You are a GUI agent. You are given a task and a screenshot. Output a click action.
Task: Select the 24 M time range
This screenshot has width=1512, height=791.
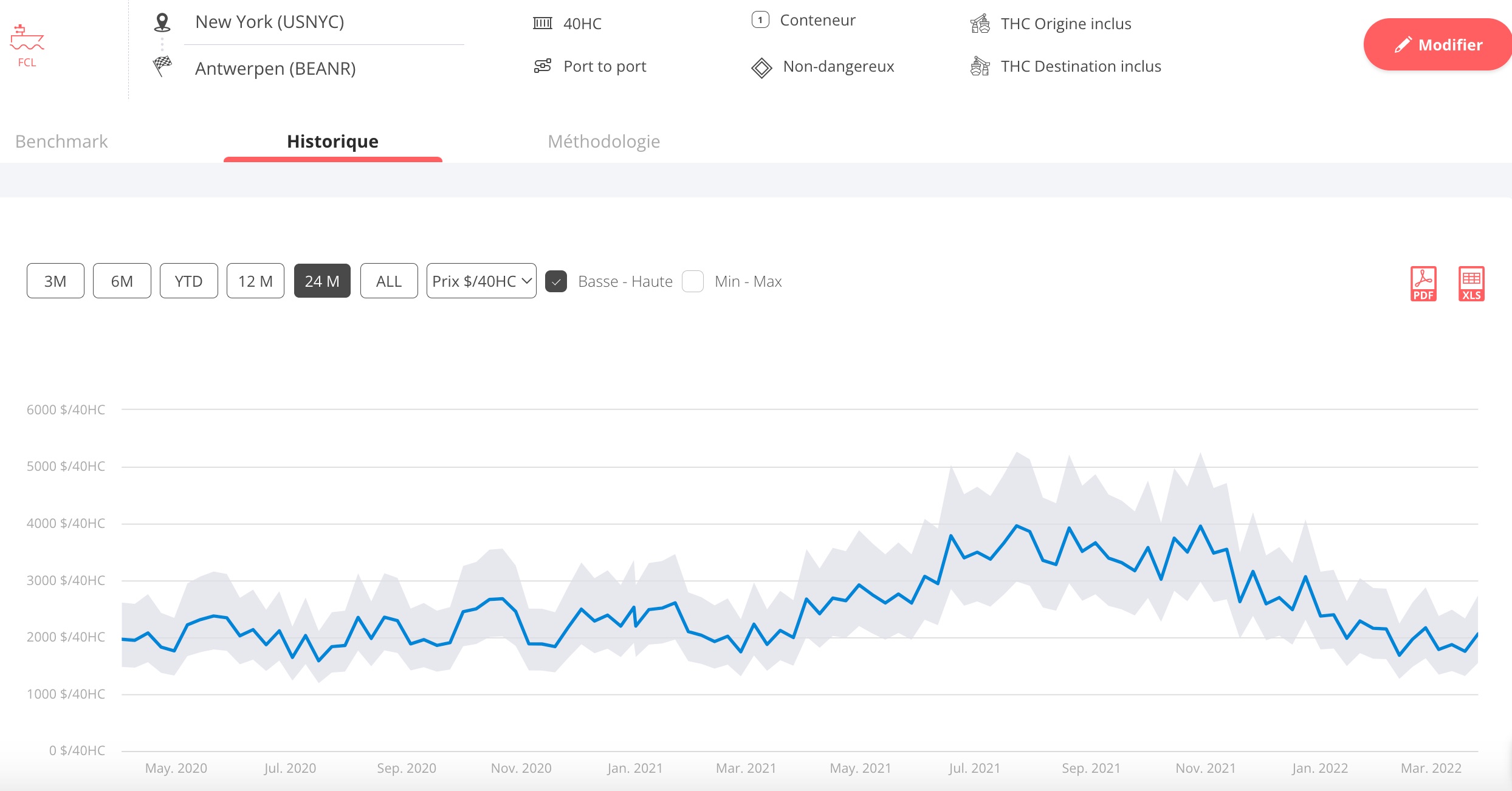pos(322,281)
